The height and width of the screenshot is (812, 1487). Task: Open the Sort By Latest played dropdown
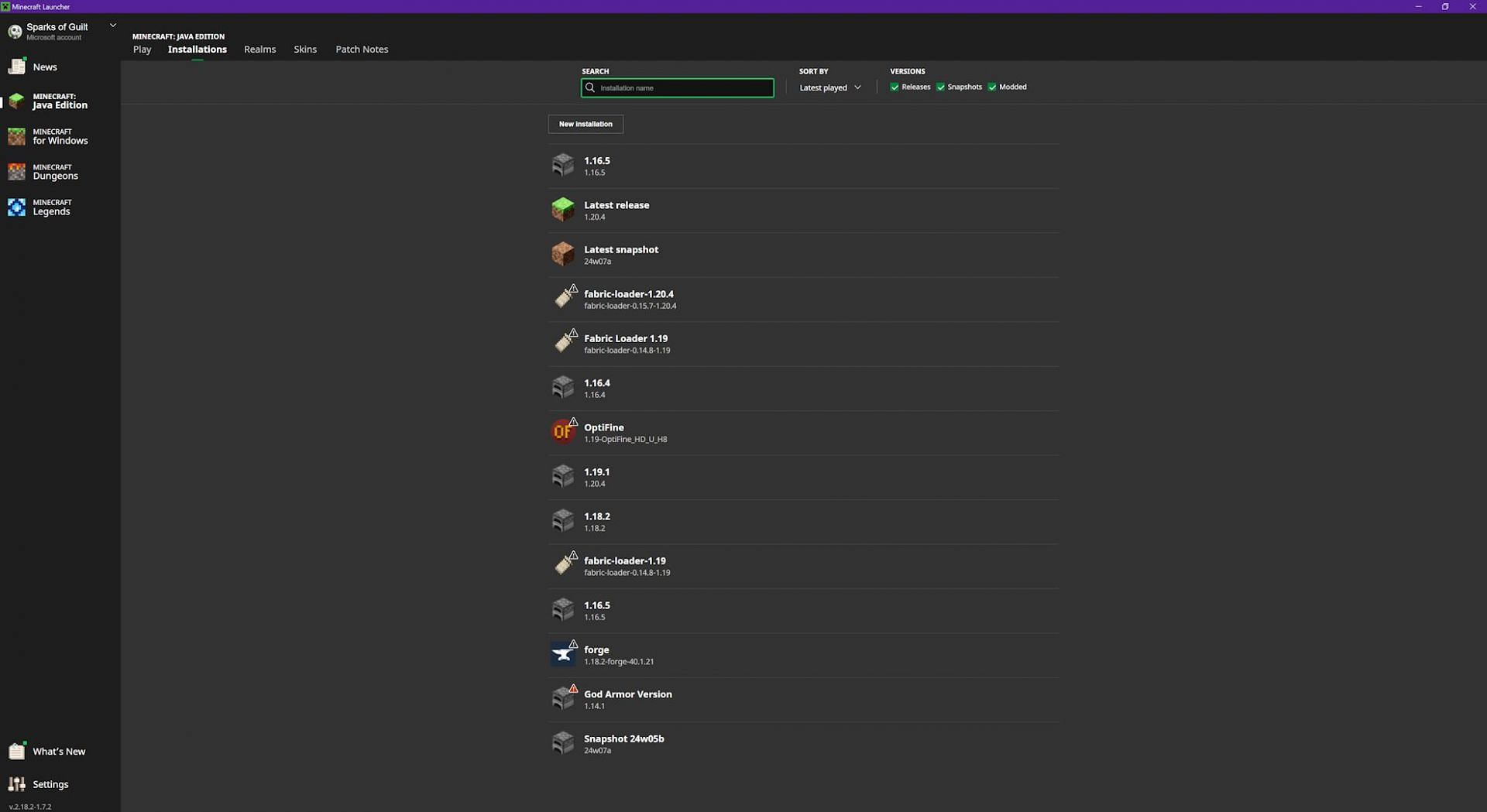point(829,87)
